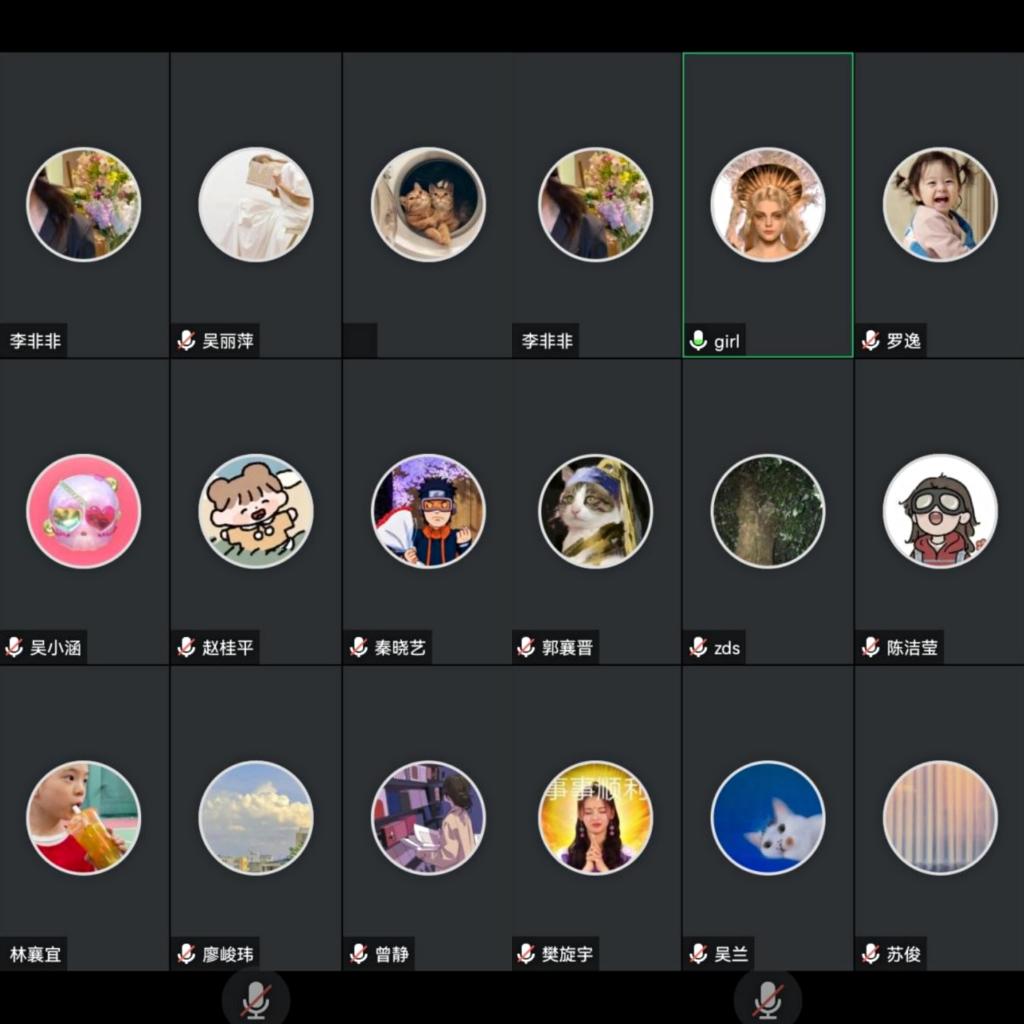Select the name label 樊旋宇
Viewport: 1024px width, 1024px height.
(x=568, y=955)
